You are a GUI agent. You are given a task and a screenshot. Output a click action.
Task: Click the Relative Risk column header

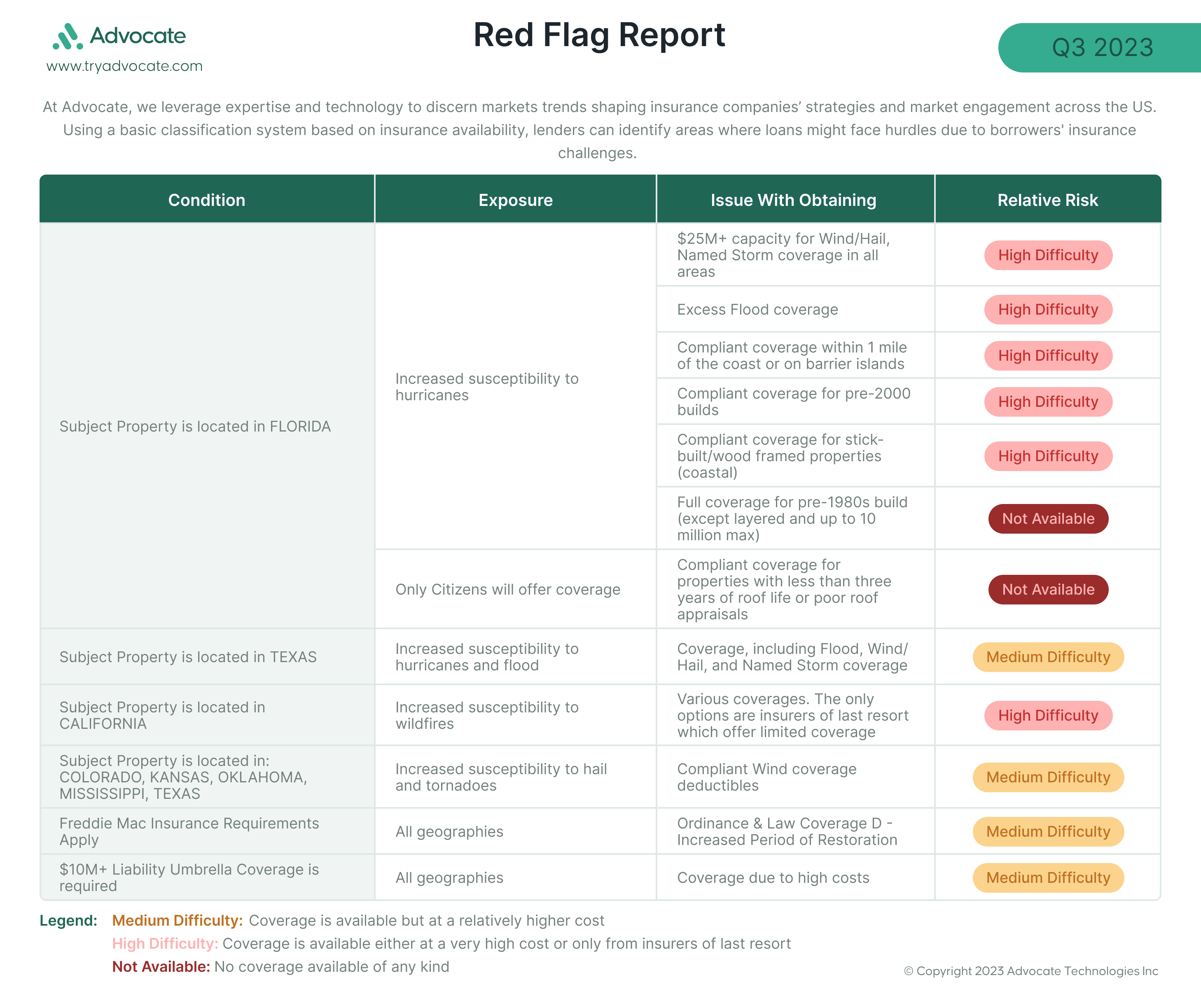click(x=1048, y=199)
